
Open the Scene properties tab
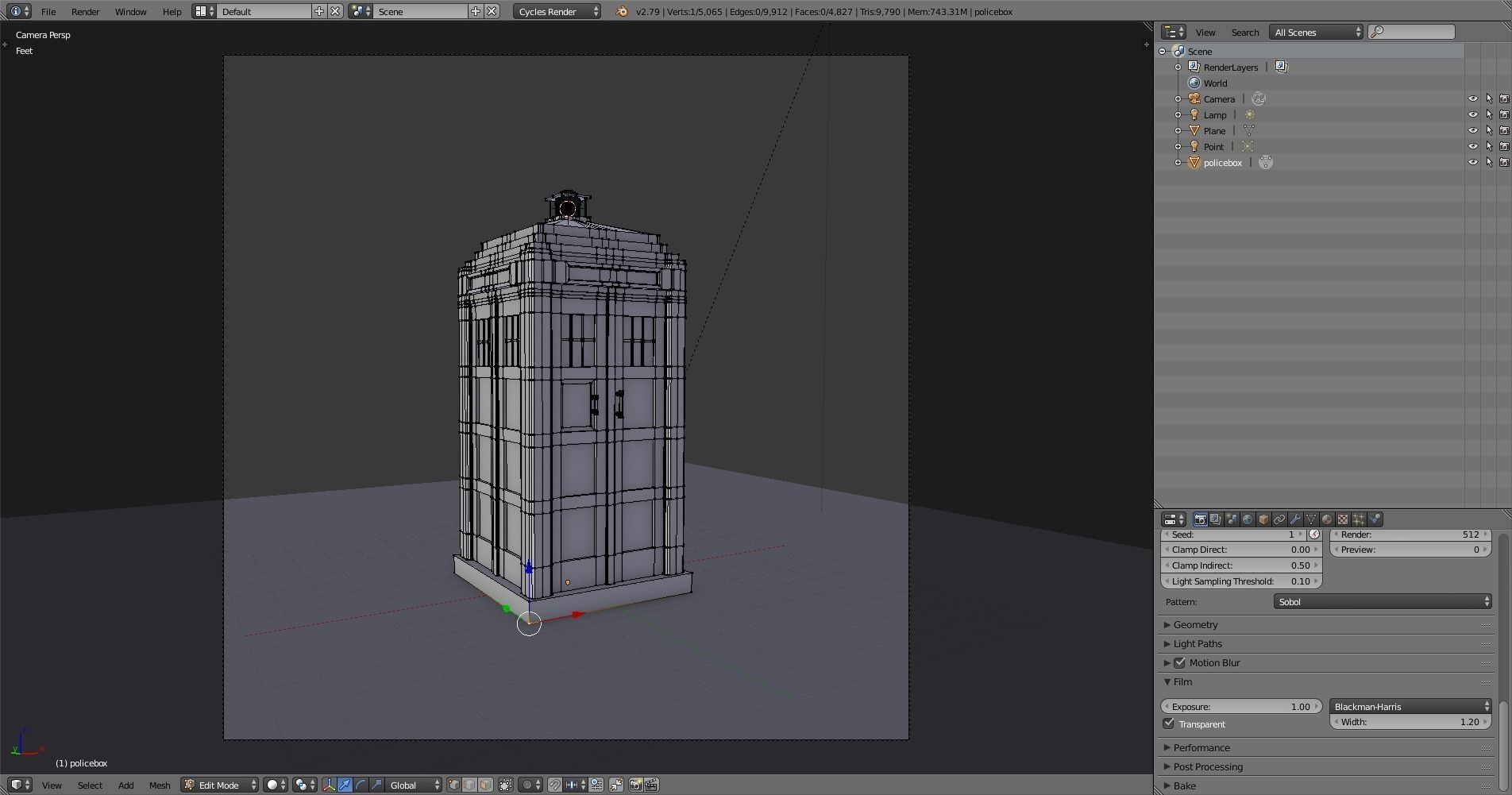point(1232,519)
